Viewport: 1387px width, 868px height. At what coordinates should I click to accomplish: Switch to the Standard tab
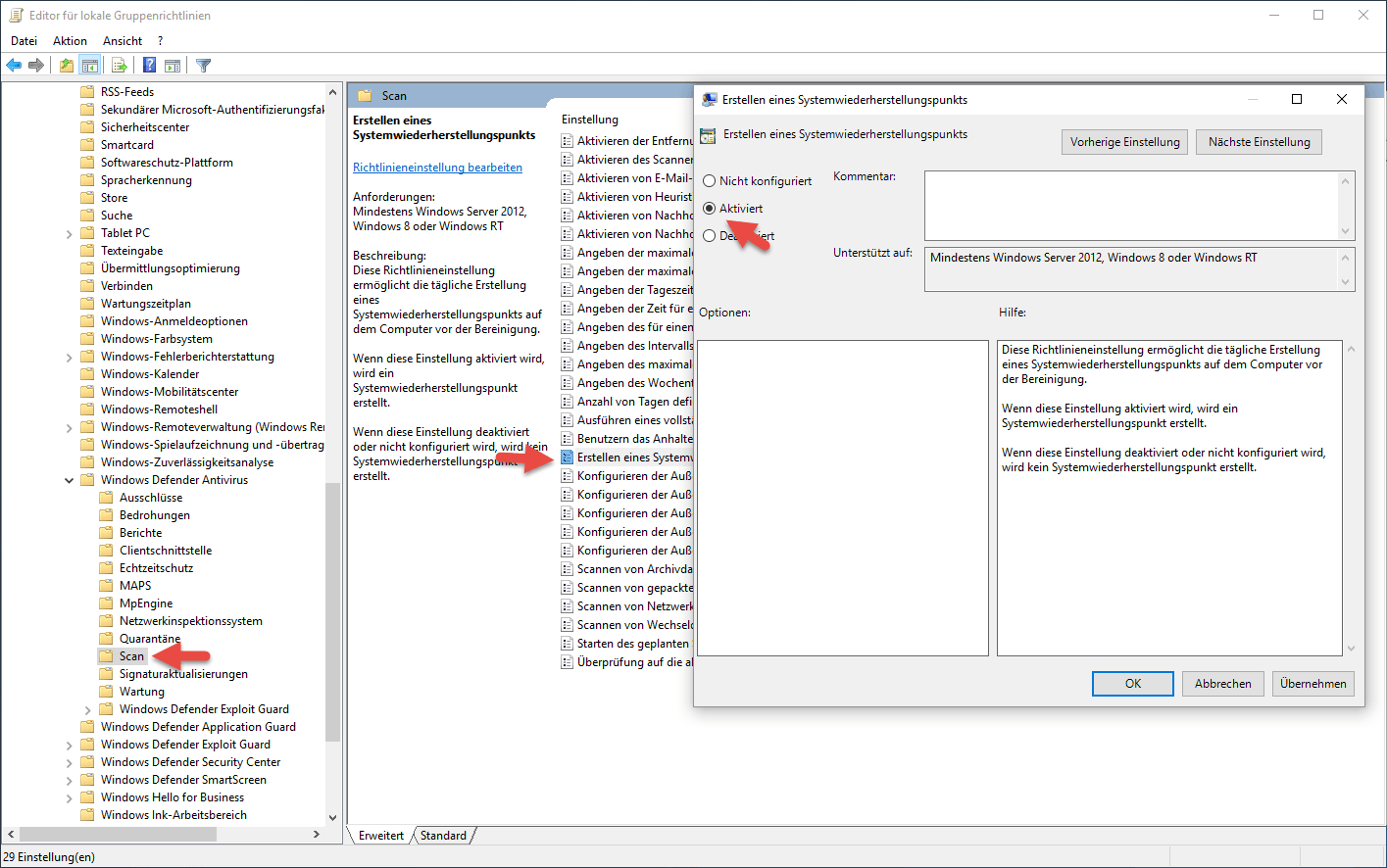443,836
